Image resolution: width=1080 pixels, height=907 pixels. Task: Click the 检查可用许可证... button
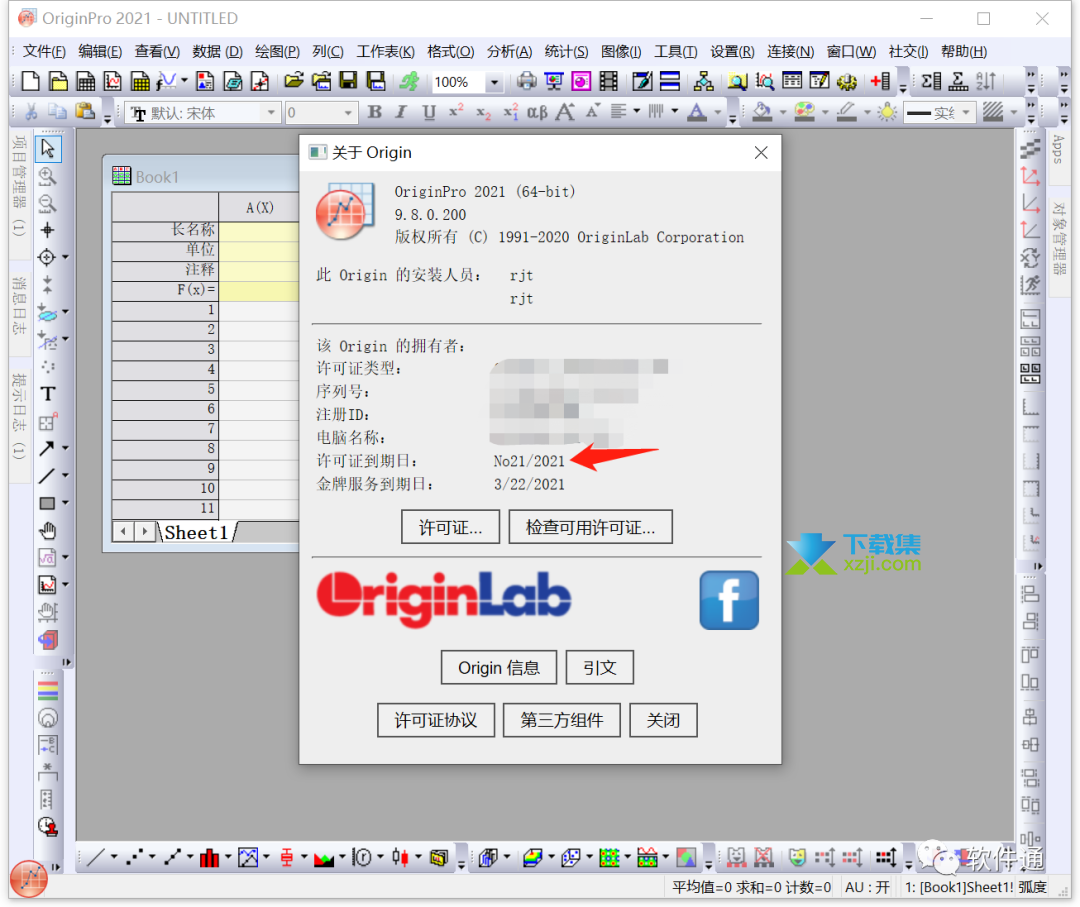590,528
